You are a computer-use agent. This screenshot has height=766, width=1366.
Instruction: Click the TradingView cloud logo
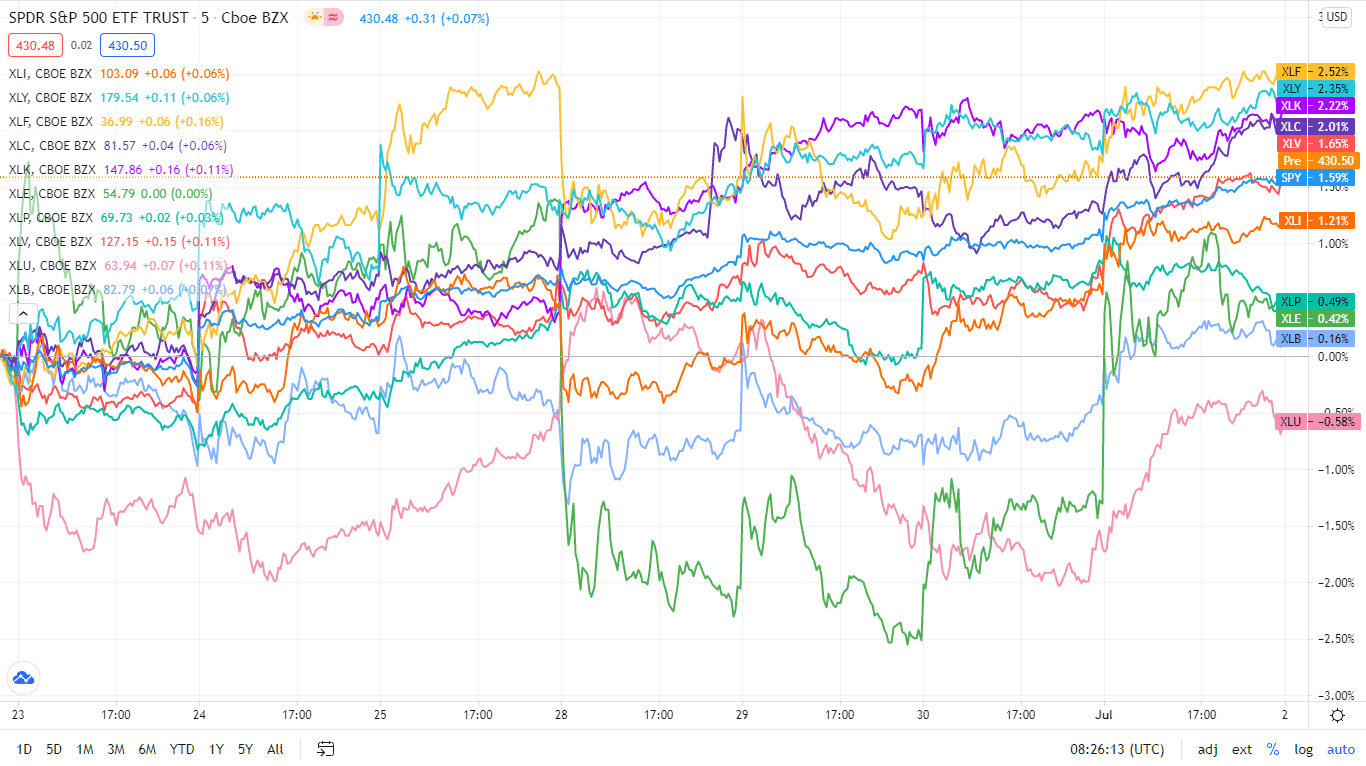tap(22, 678)
